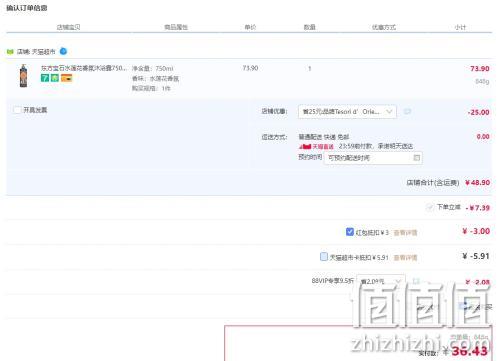Click the ¥ -5.91 supermarket card amount
500x361 pixels.
pyautogui.click(x=476, y=256)
